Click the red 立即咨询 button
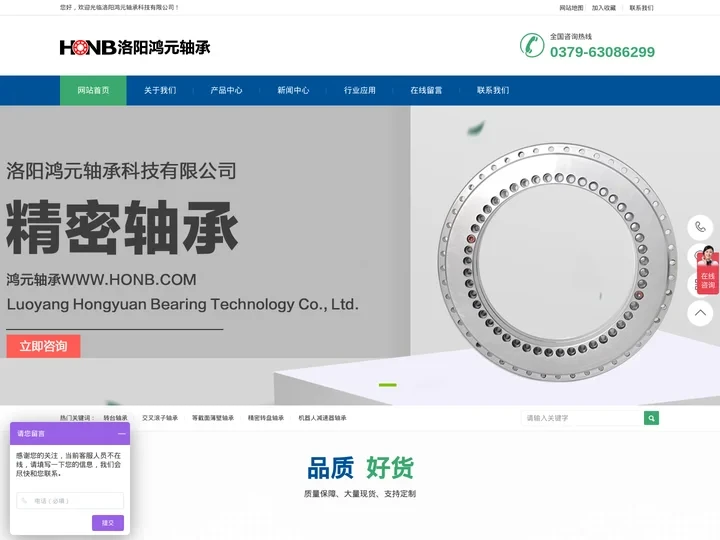Image resolution: width=720 pixels, height=540 pixels. (43, 346)
